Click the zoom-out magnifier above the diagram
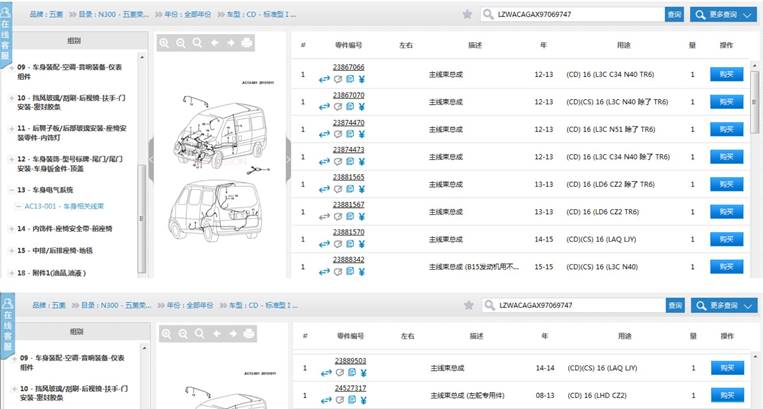Screen dimensions: 763x409 coord(181,43)
